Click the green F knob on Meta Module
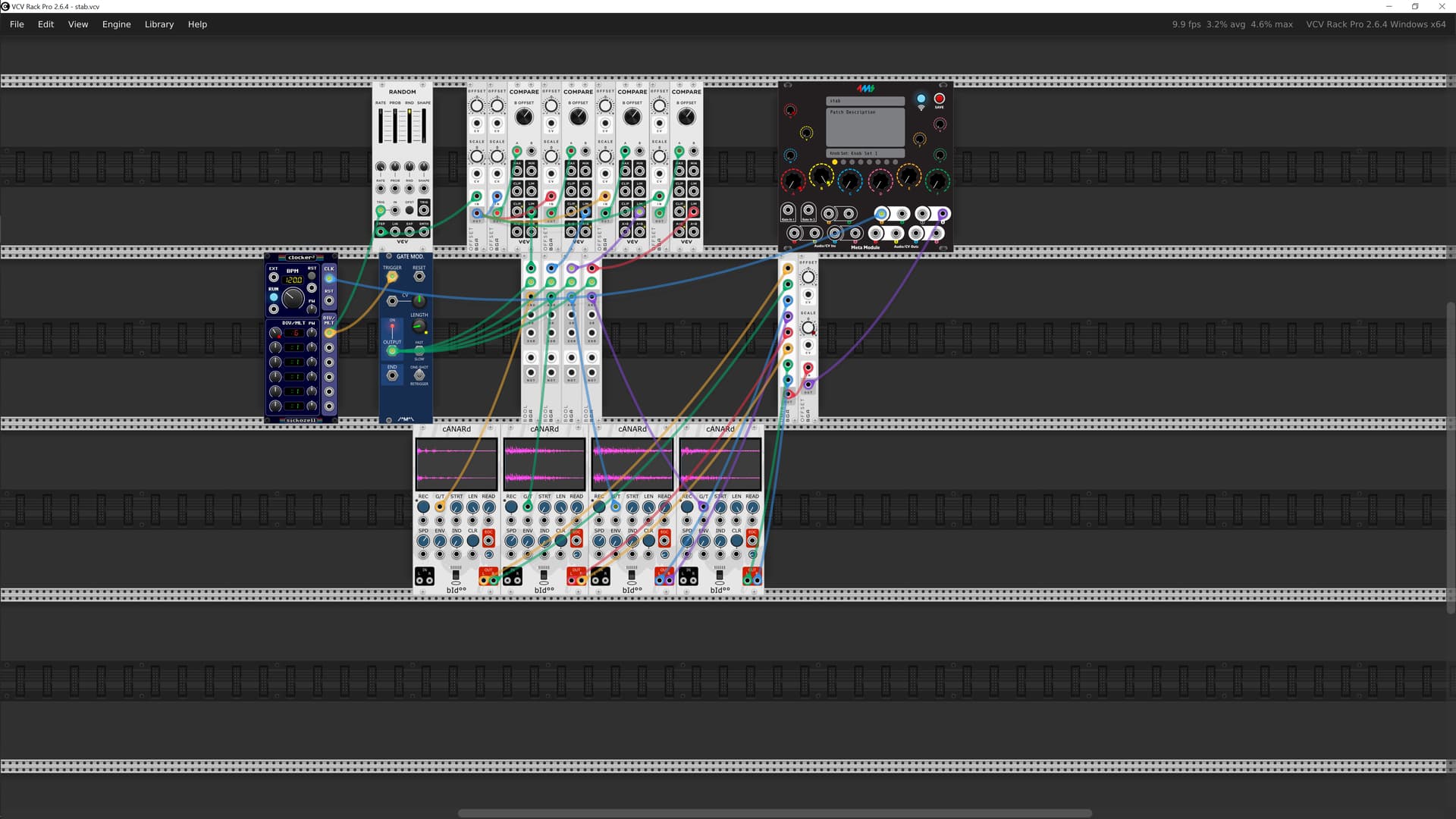The height and width of the screenshot is (819, 1456). coord(937,181)
